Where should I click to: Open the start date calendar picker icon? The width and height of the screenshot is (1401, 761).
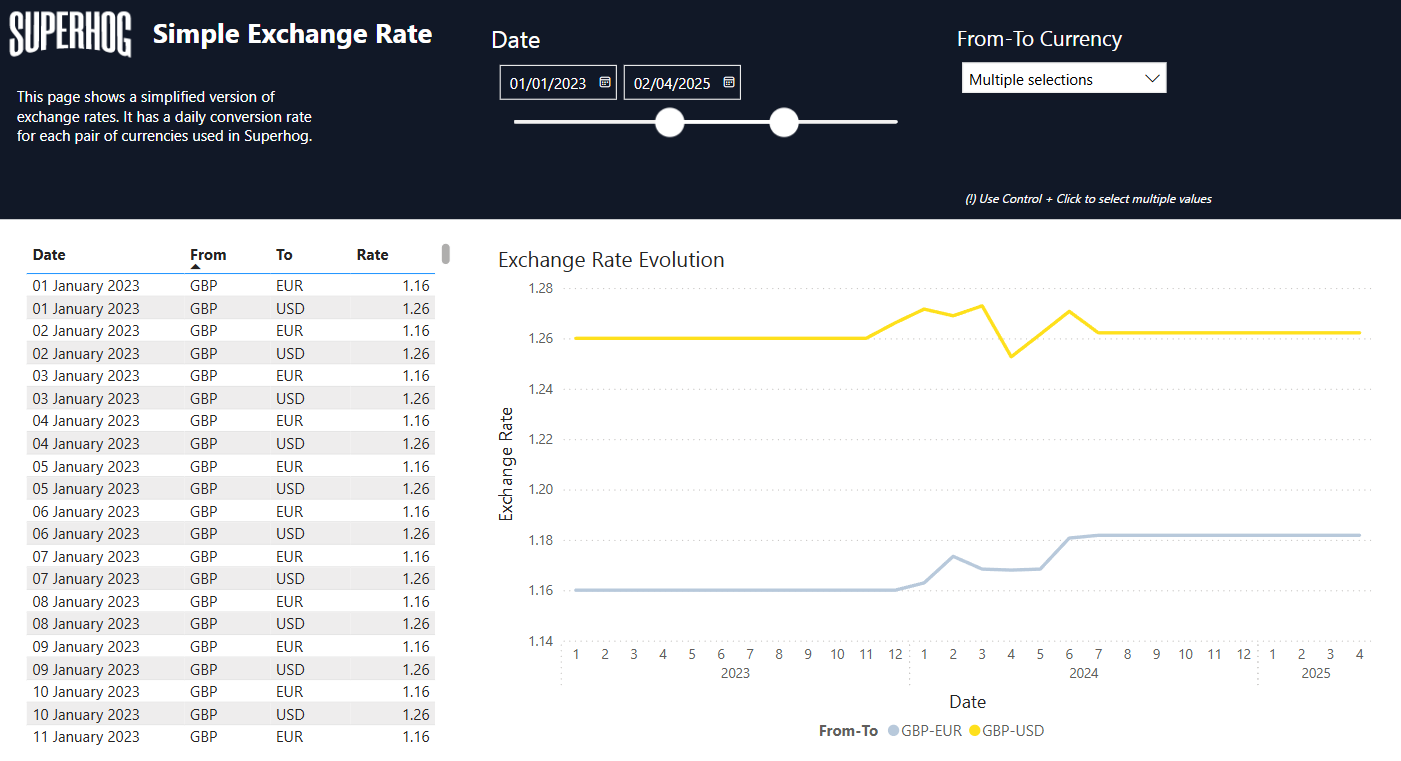(x=605, y=83)
